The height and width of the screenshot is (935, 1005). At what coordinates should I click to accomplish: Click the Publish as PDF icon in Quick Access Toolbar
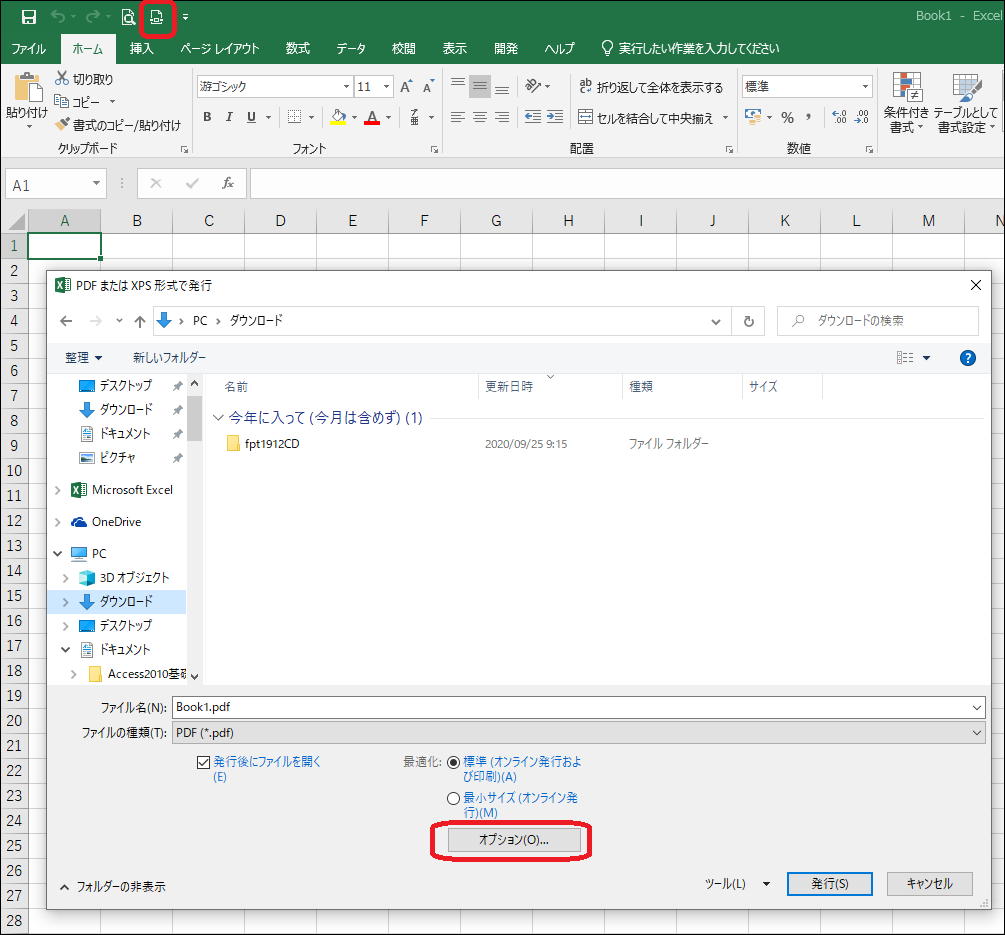pyautogui.click(x=156, y=17)
